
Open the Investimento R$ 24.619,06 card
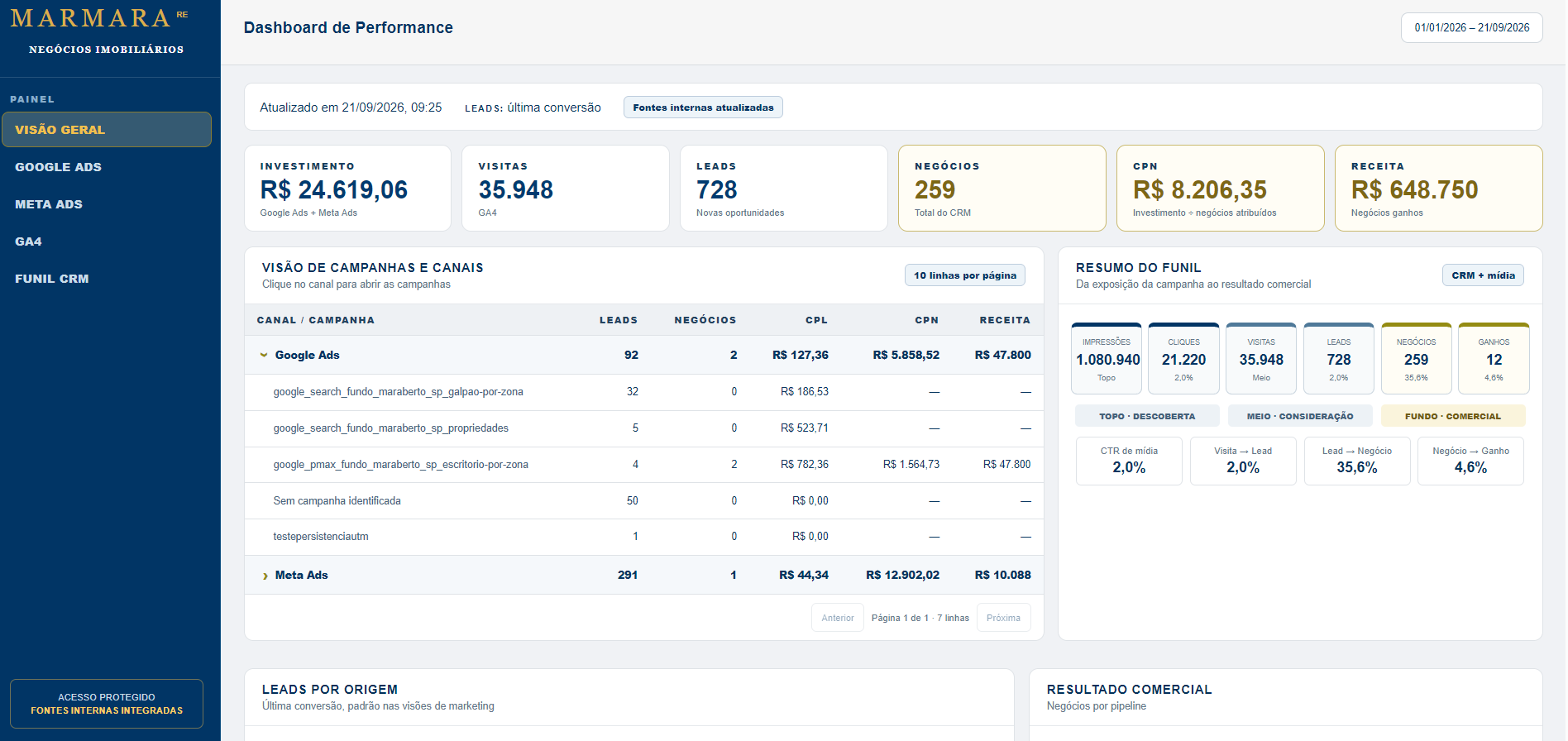pos(347,189)
